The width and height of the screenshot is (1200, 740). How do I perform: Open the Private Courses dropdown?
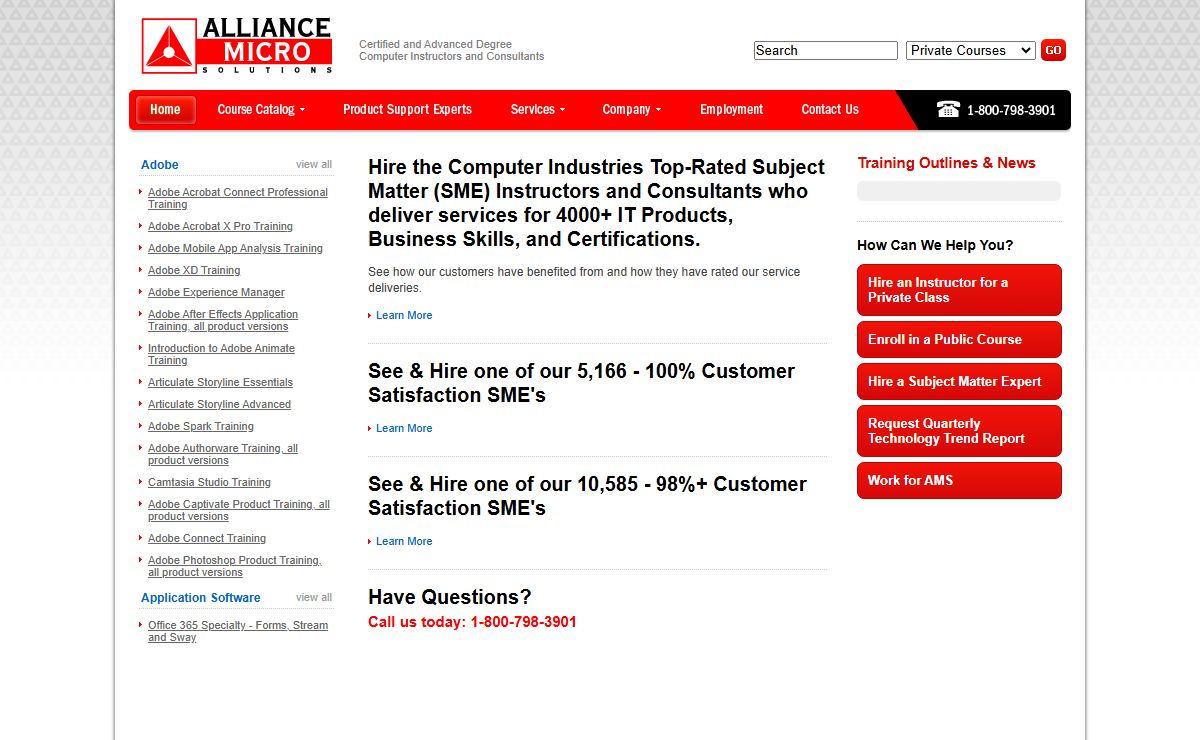pos(971,50)
